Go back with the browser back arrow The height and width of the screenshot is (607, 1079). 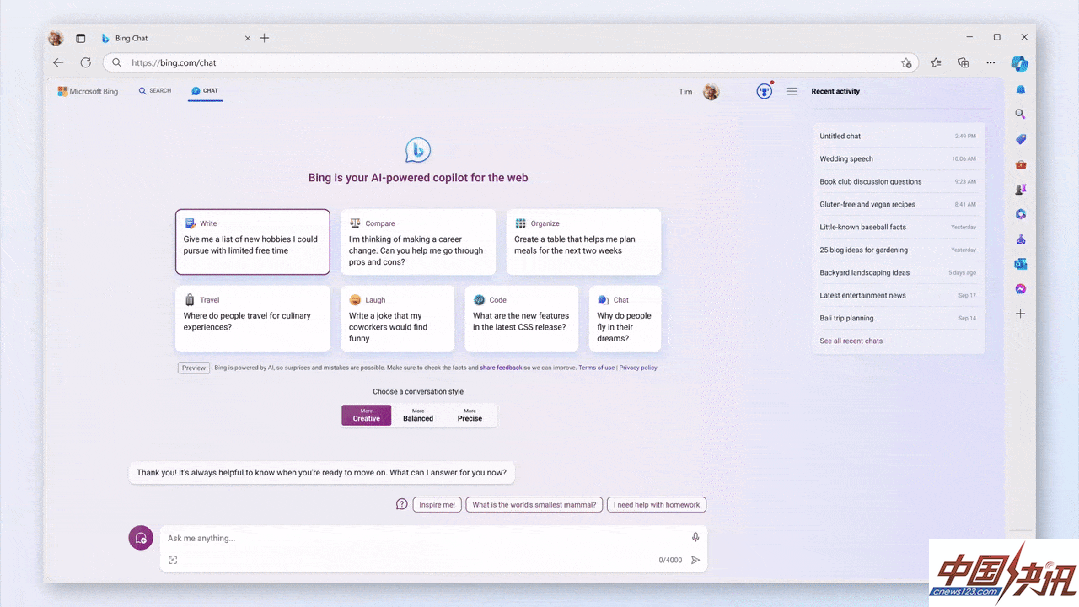tap(58, 63)
